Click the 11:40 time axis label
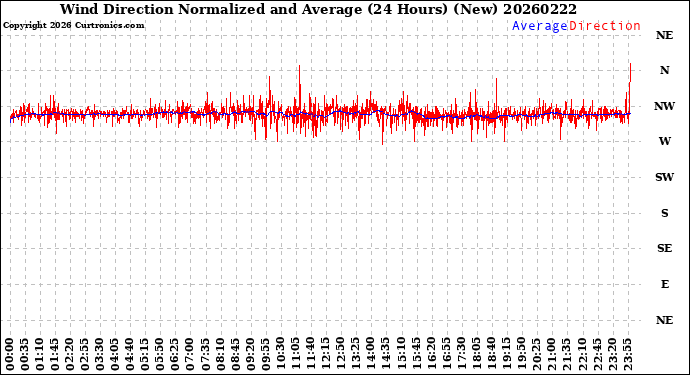Screen dimensions: 690x375 tap(311, 354)
